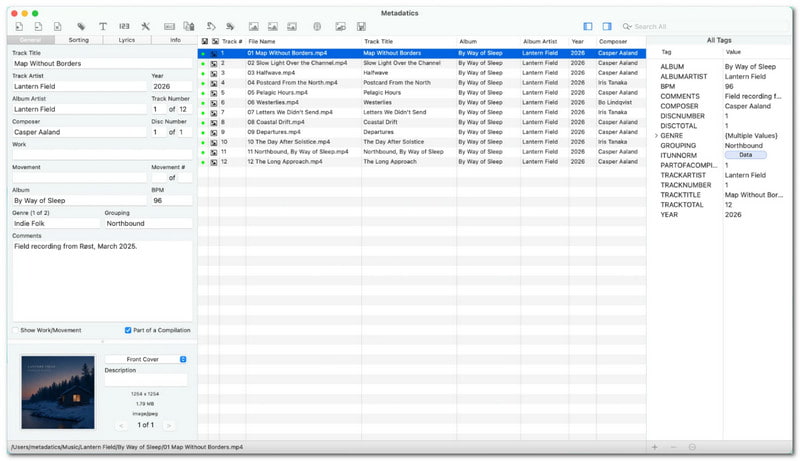Click green status dot for Westerlies row
800x461 pixels.
pos(203,103)
